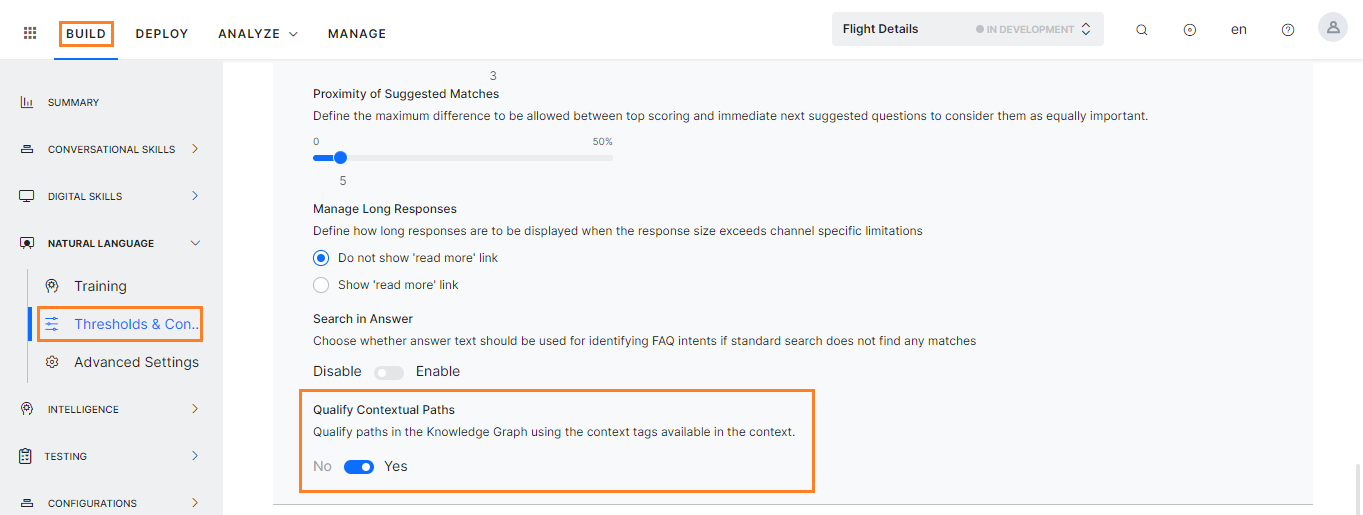Viewport: 1363px width, 515px height.
Task: Turn off Qualify Contextual Paths toggle
Action: coord(359,467)
